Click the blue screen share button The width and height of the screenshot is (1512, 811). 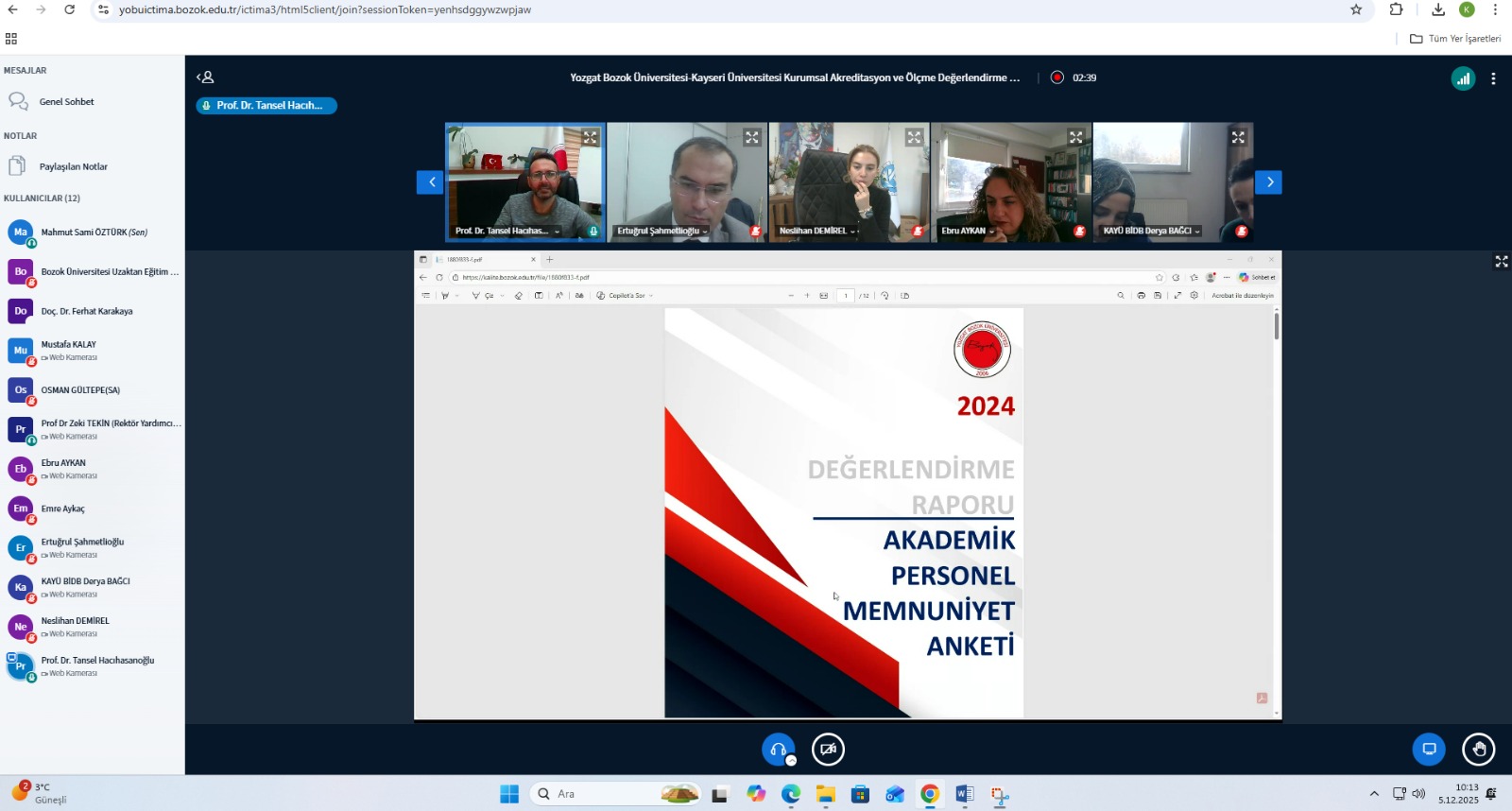[1429, 750]
